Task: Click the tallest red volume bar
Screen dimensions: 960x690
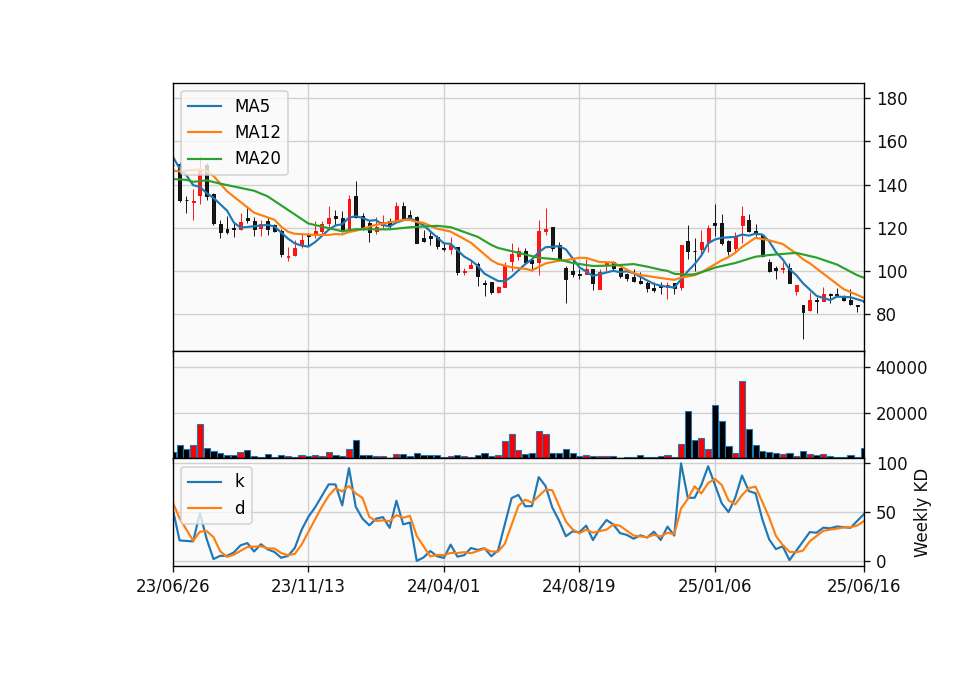Action: click(742, 419)
